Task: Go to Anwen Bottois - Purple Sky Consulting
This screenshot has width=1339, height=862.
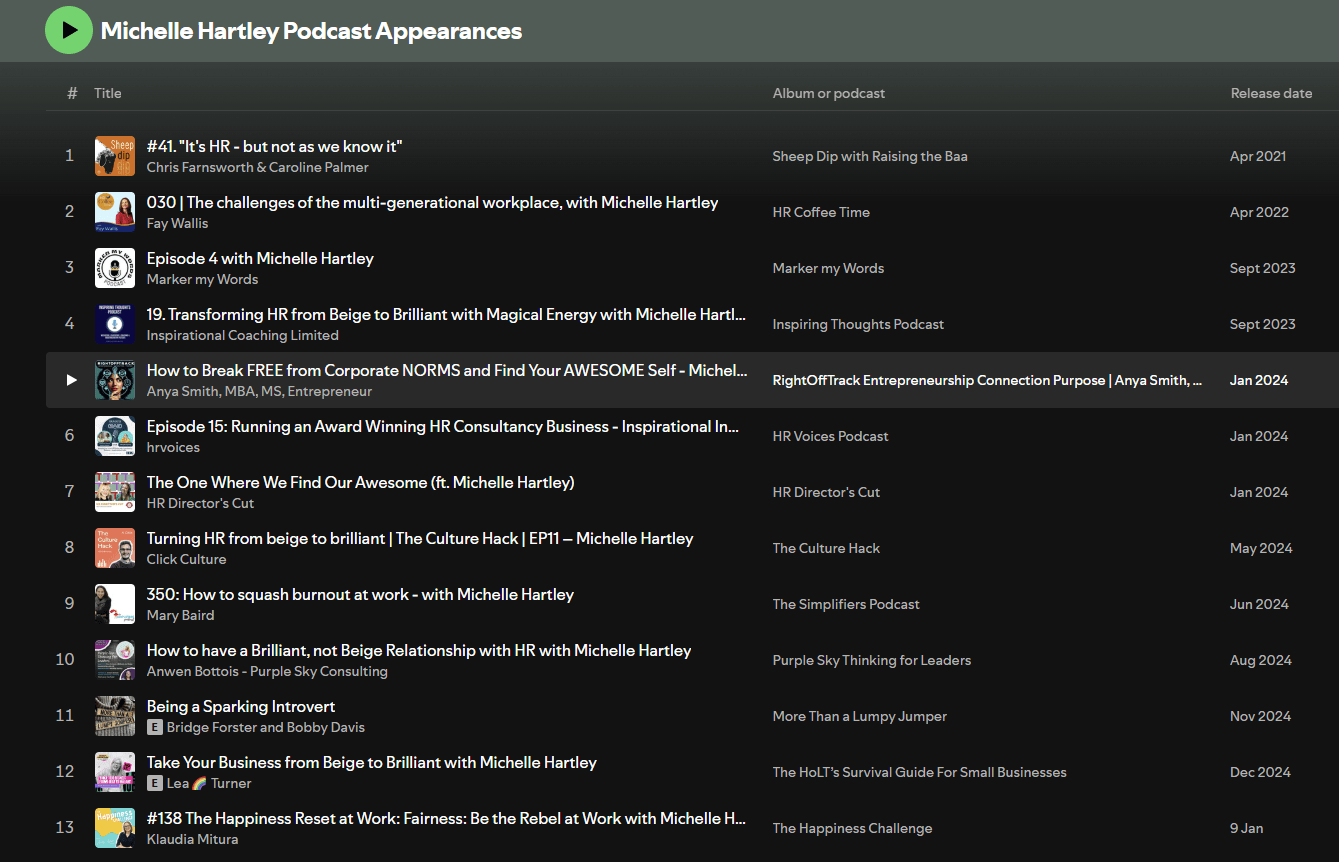Action: point(267,671)
